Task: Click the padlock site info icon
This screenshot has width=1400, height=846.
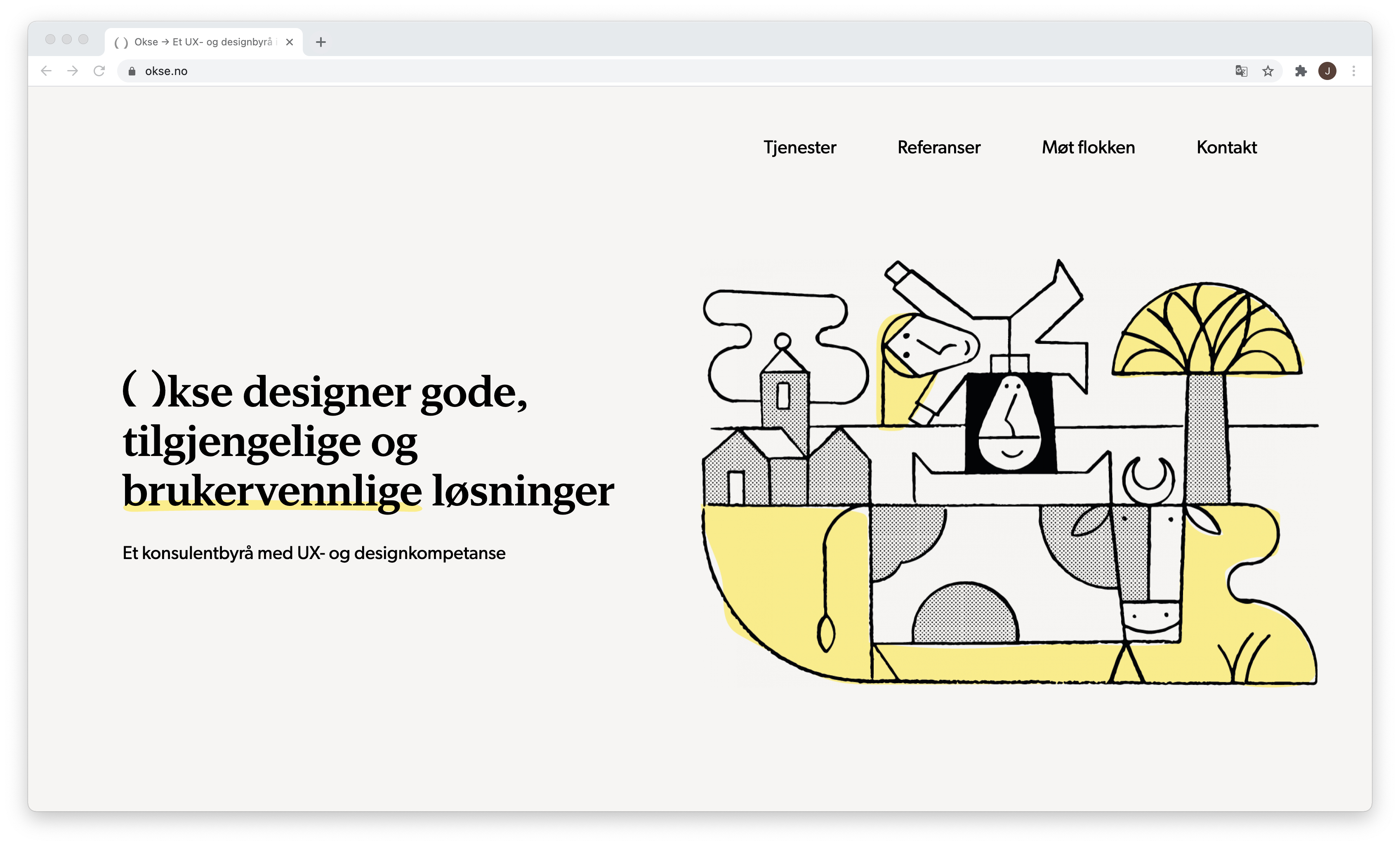Action: point(132,71)
